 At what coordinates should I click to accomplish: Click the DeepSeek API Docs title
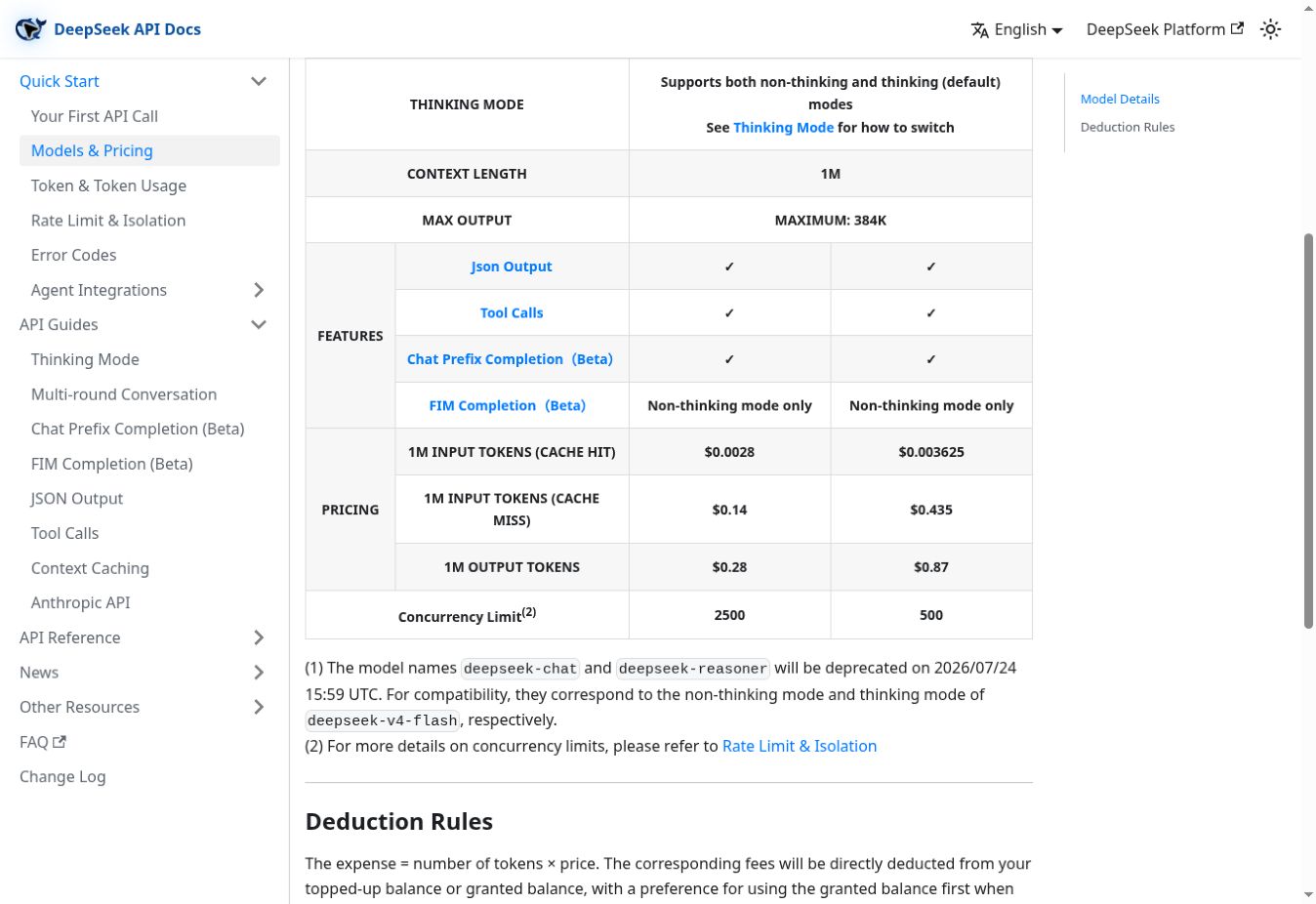[x=127, y=29]
